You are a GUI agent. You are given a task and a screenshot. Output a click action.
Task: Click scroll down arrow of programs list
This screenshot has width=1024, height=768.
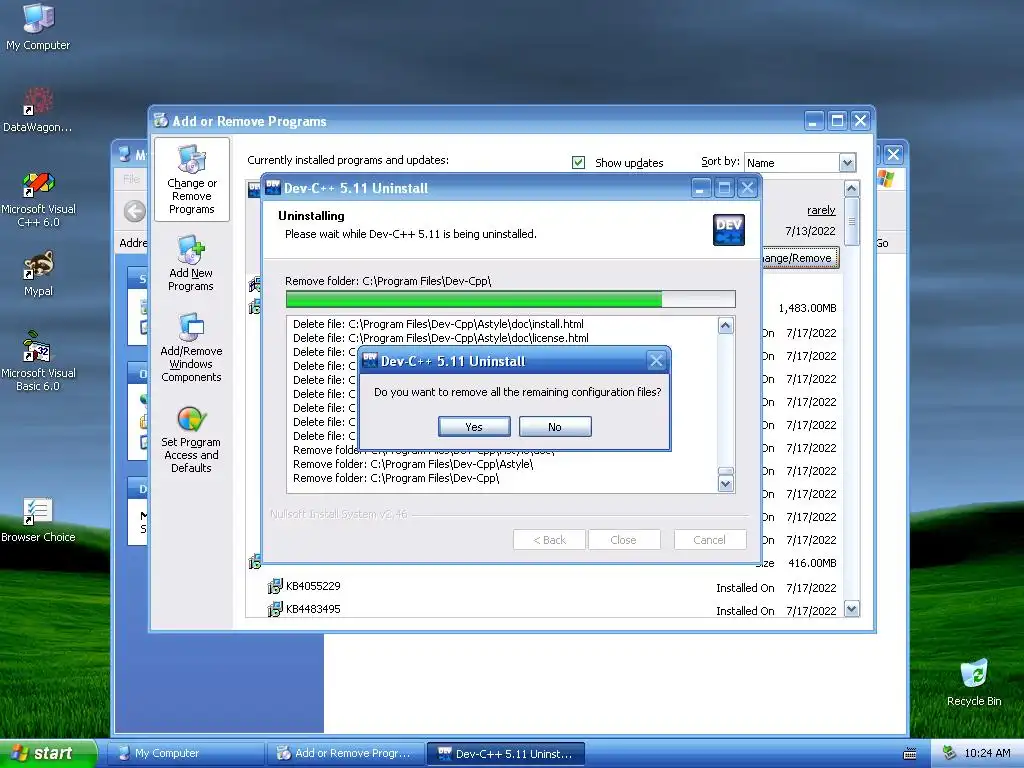tap(852, 609)
